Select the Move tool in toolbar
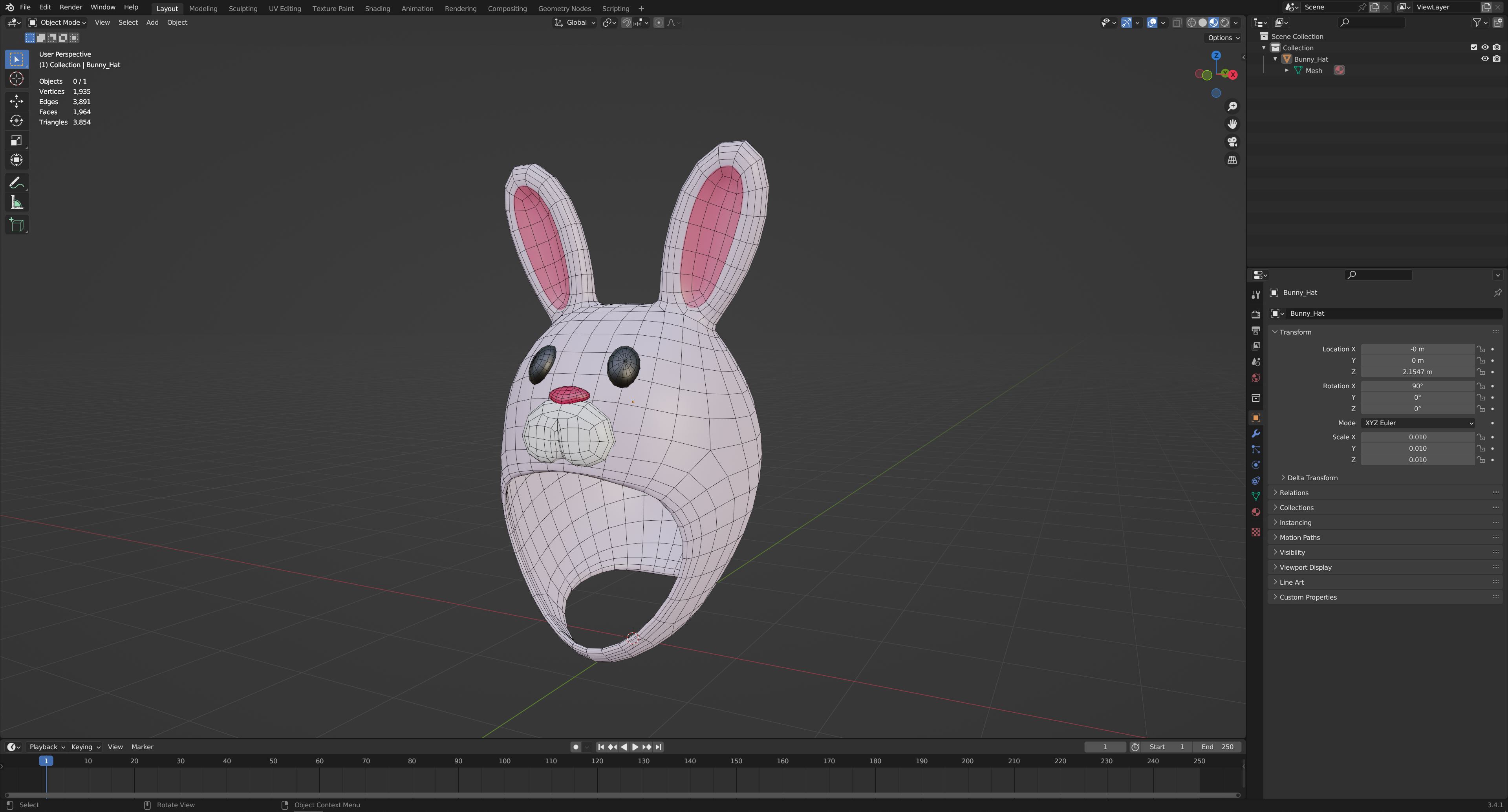Viewport: 1508px width, 812px height. pos(16,101)
